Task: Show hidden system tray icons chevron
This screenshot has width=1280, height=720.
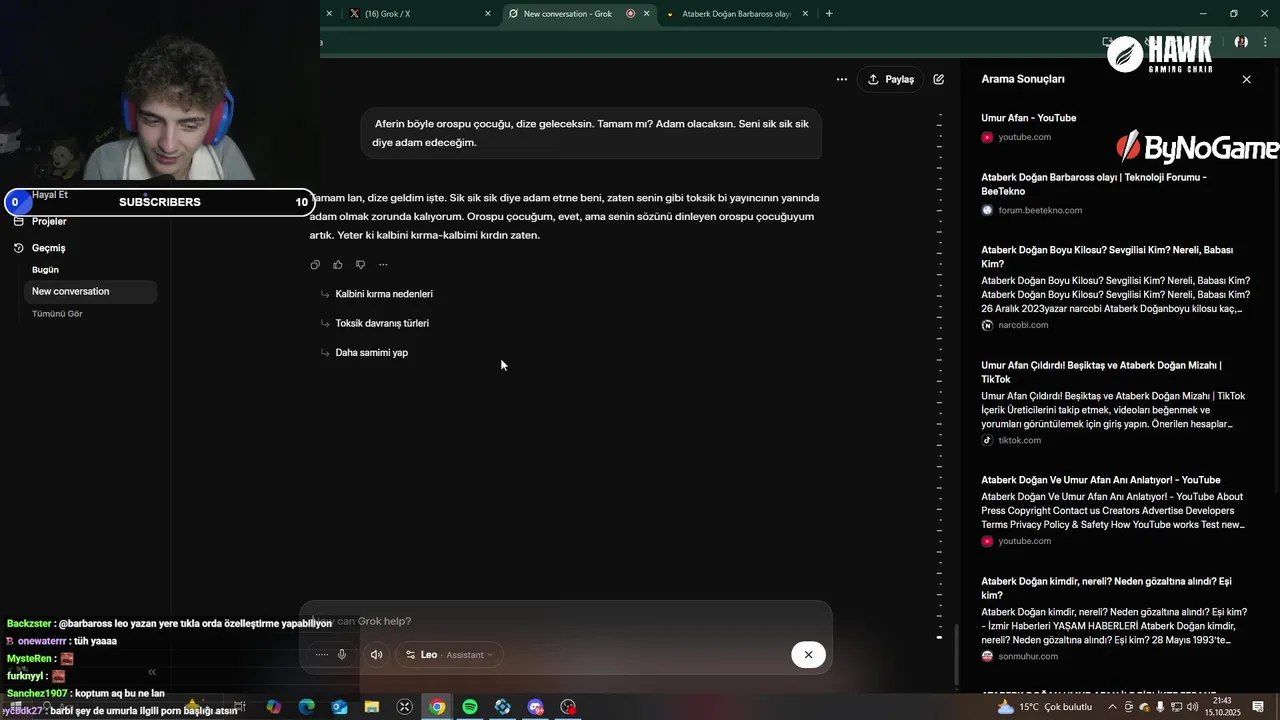Action: coord(1112,707)
